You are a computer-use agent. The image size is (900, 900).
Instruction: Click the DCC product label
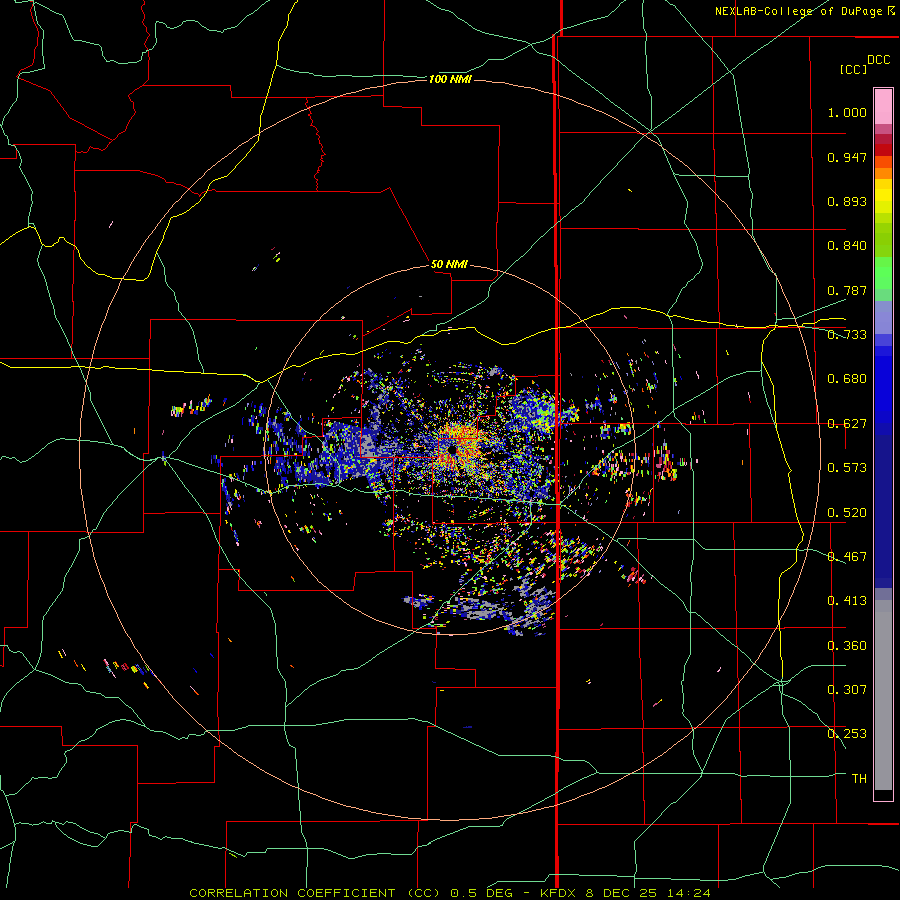point(878,60)
